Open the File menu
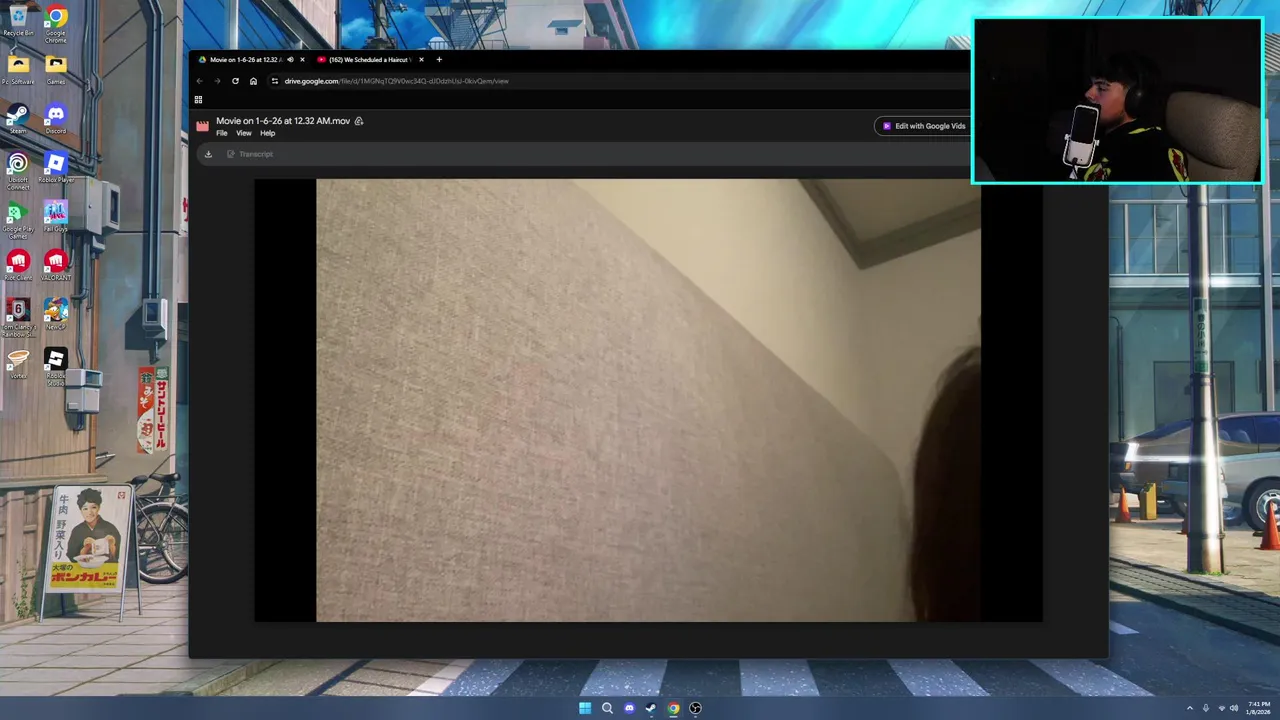The width and height of the screenshot is (1280, 720). point(222,133)
